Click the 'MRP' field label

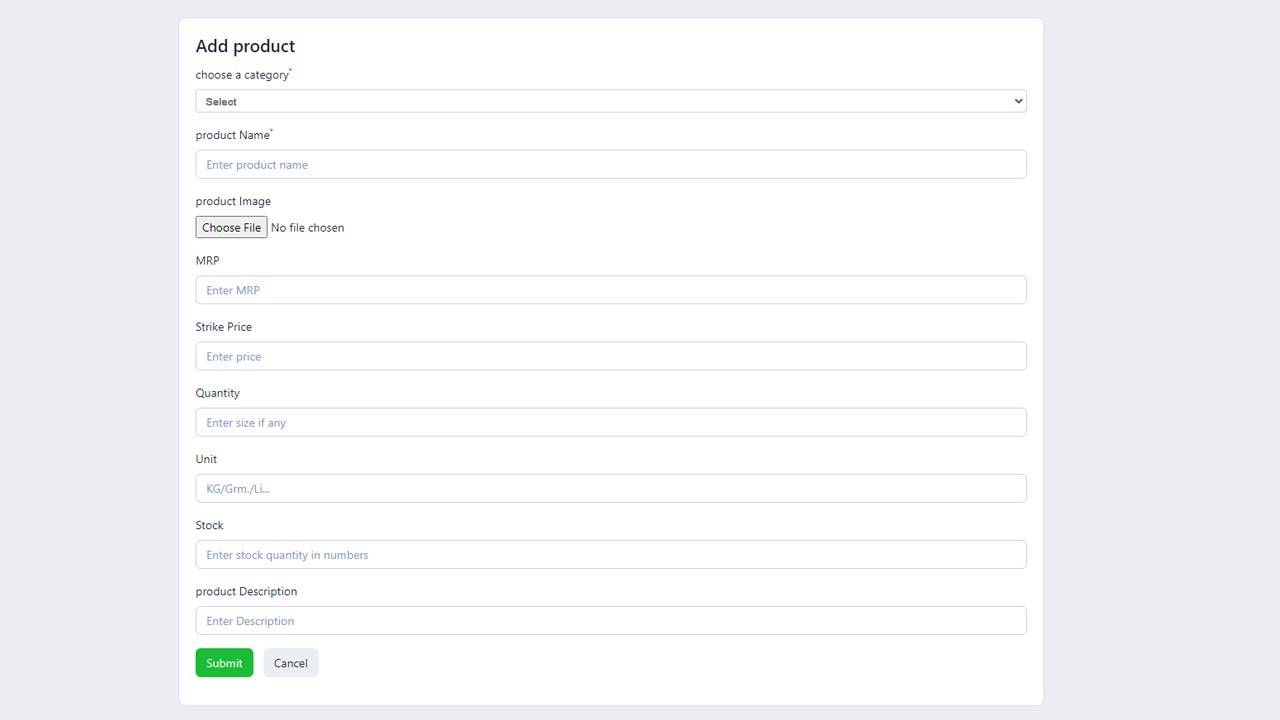tap(207, 261)
